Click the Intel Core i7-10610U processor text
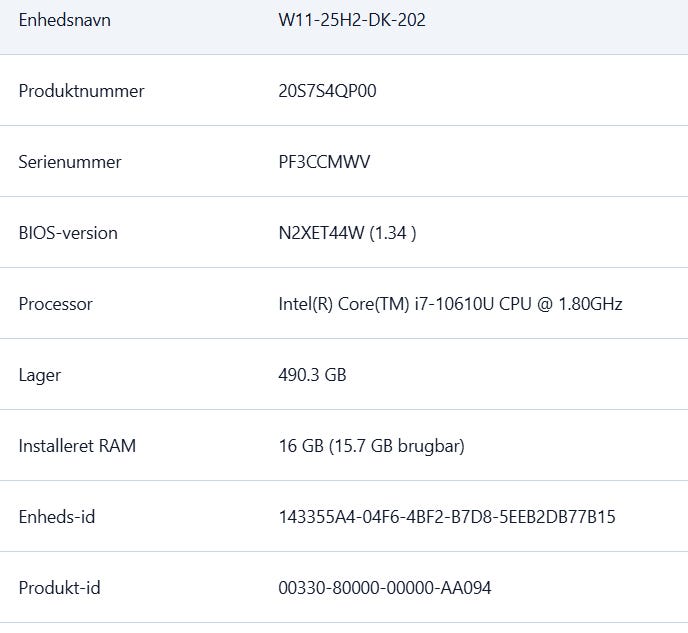This screenshot has height=633, width=688. [x=450, y=304]
